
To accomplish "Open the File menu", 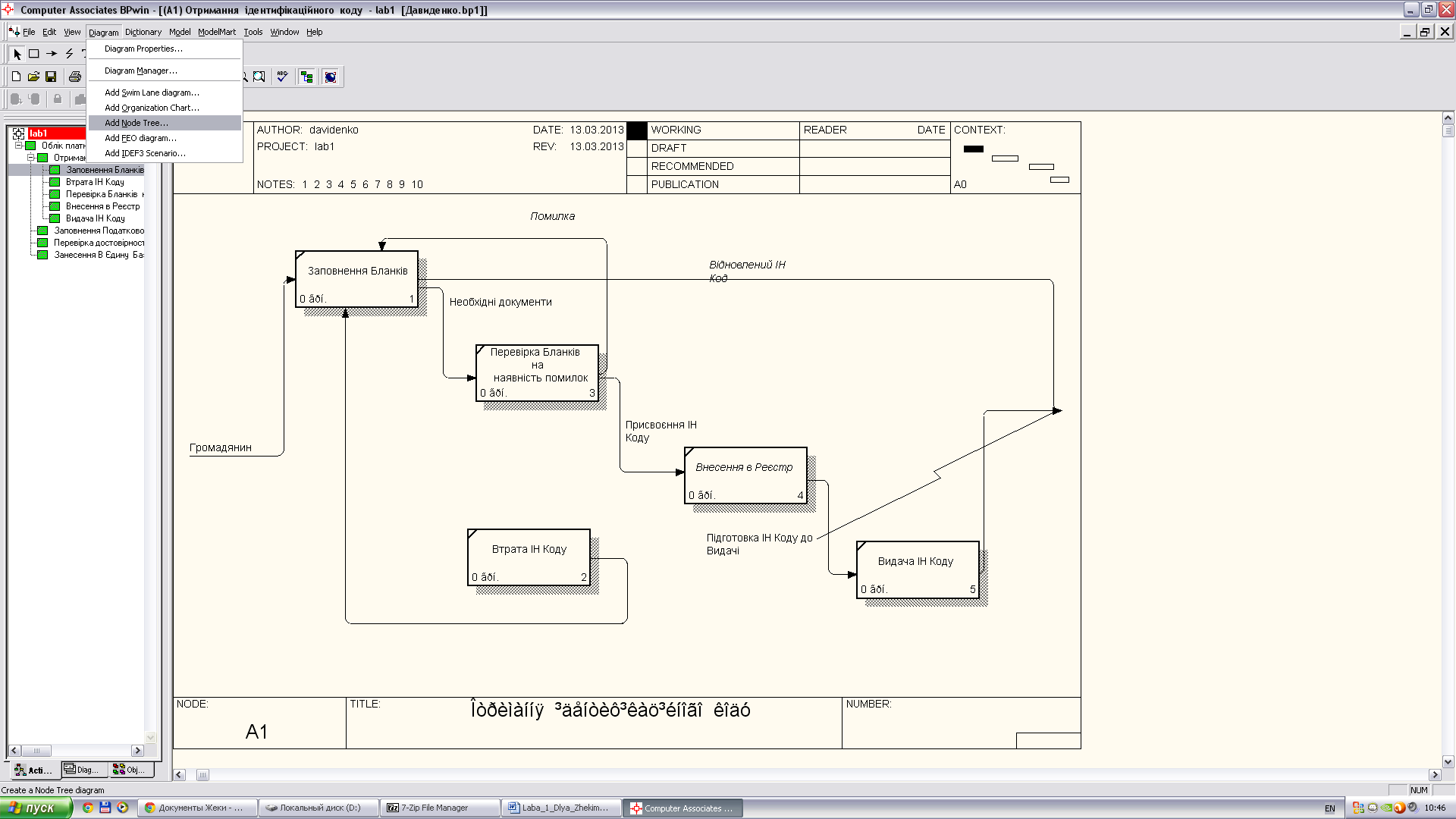I will coord(29,32).
